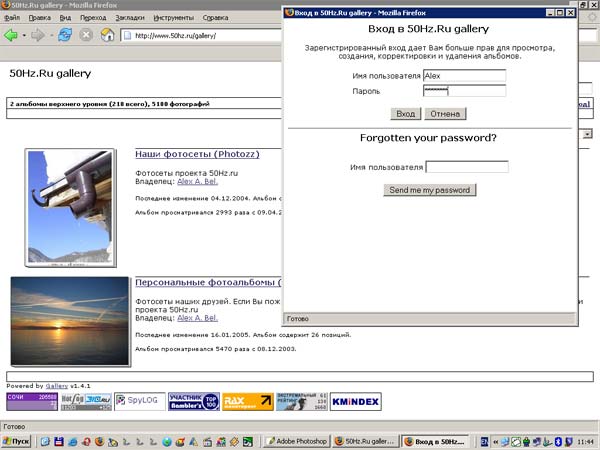Click the Вход login button
Viewport: 600px width, 450px height.
406,114
